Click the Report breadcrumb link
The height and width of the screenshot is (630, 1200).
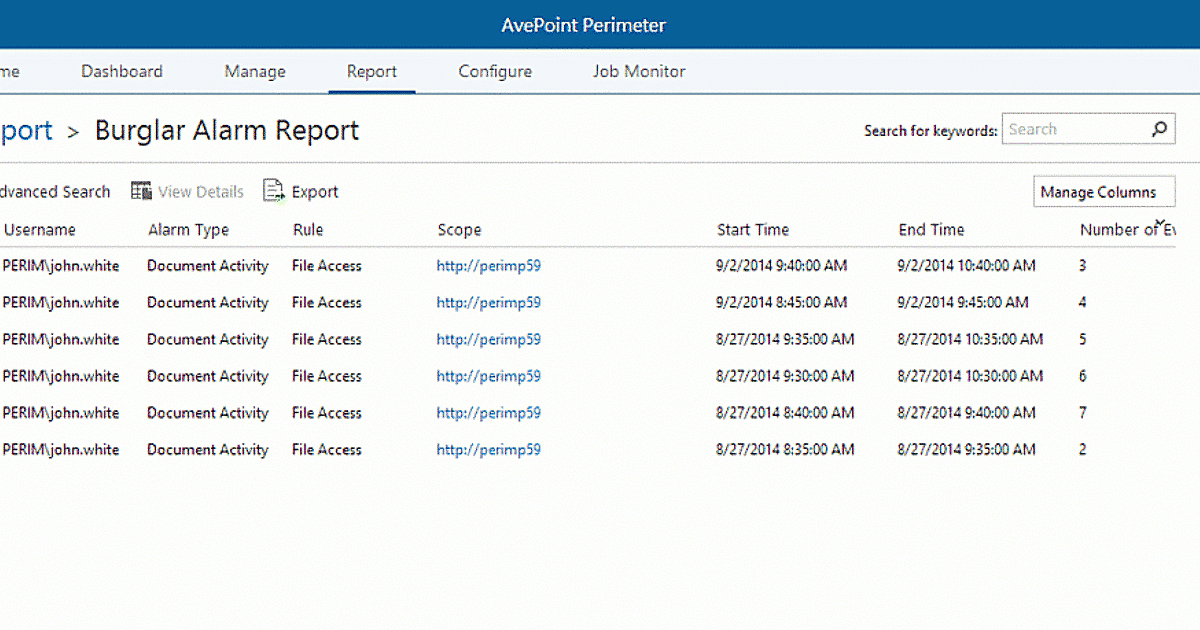click(27, 130)
